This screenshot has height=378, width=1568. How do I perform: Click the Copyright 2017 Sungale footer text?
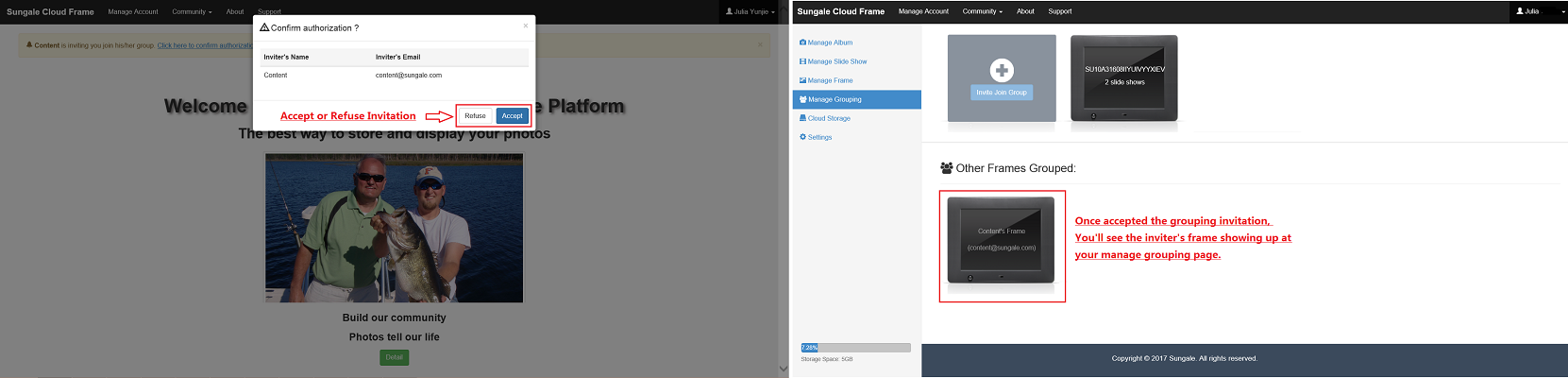click(1184, 358)
